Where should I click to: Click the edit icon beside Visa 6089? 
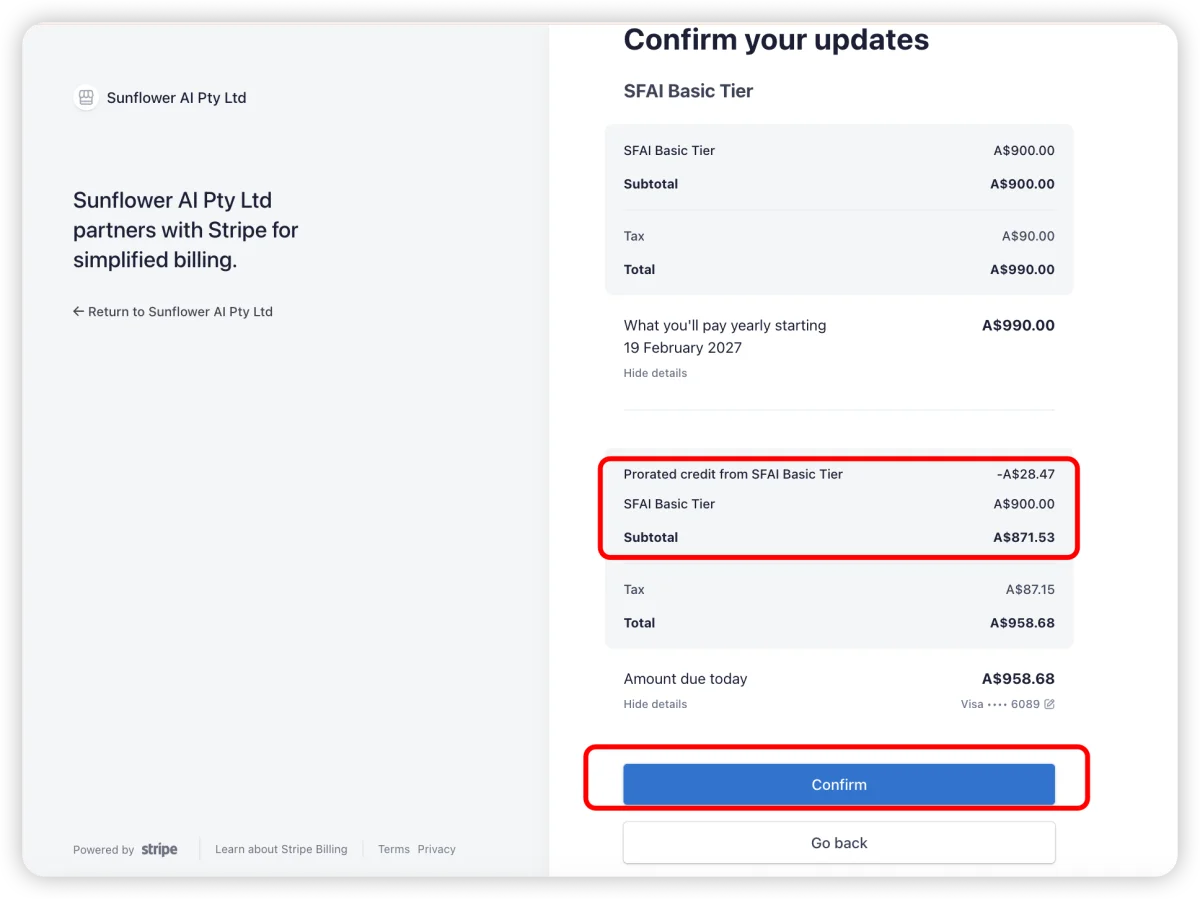[1049, 704]
